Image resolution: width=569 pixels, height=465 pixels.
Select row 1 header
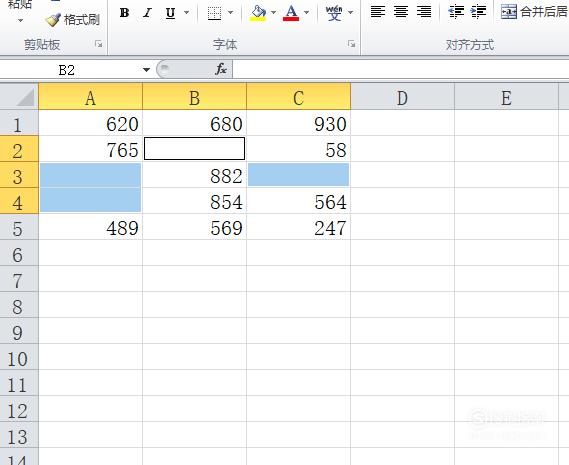pos(19,123)
